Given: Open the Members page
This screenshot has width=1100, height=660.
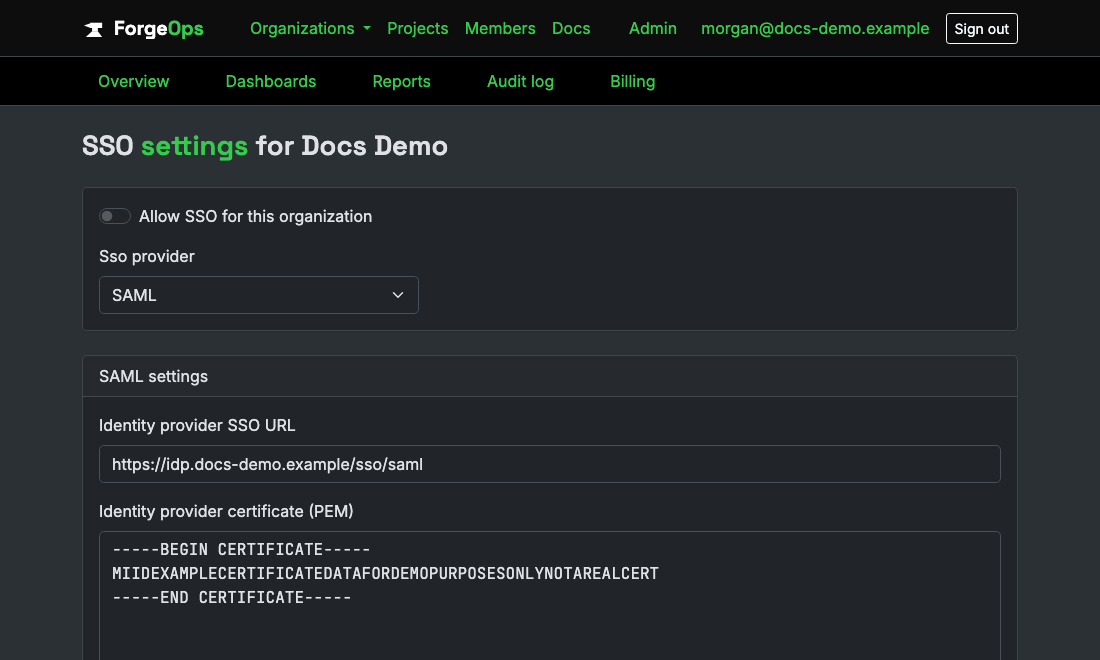Looking at the screenshot, I should click(x=499, y=28).
